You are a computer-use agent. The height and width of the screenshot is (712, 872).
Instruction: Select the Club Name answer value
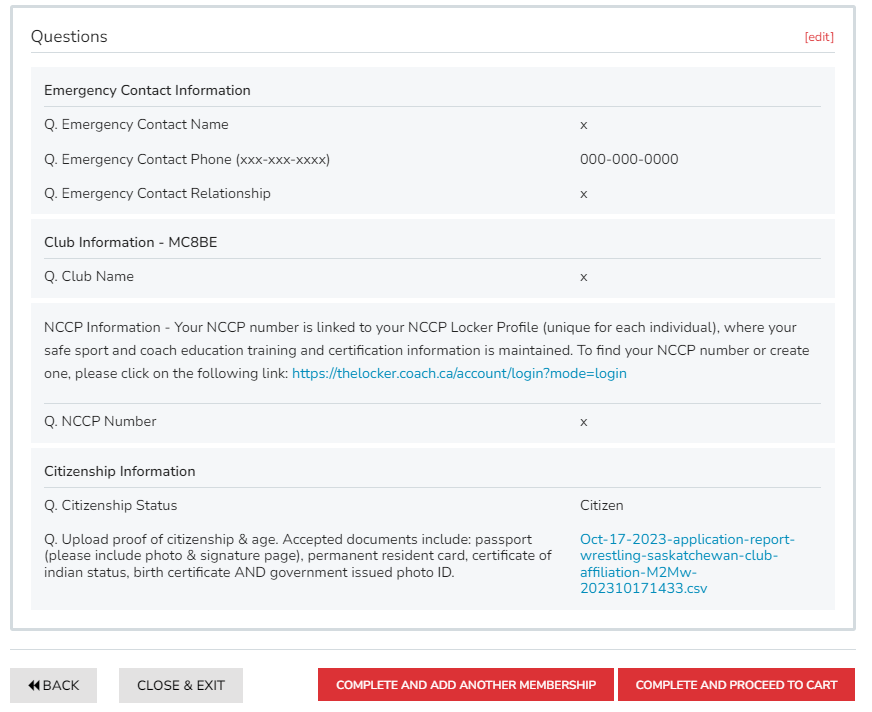pos(584,276)
